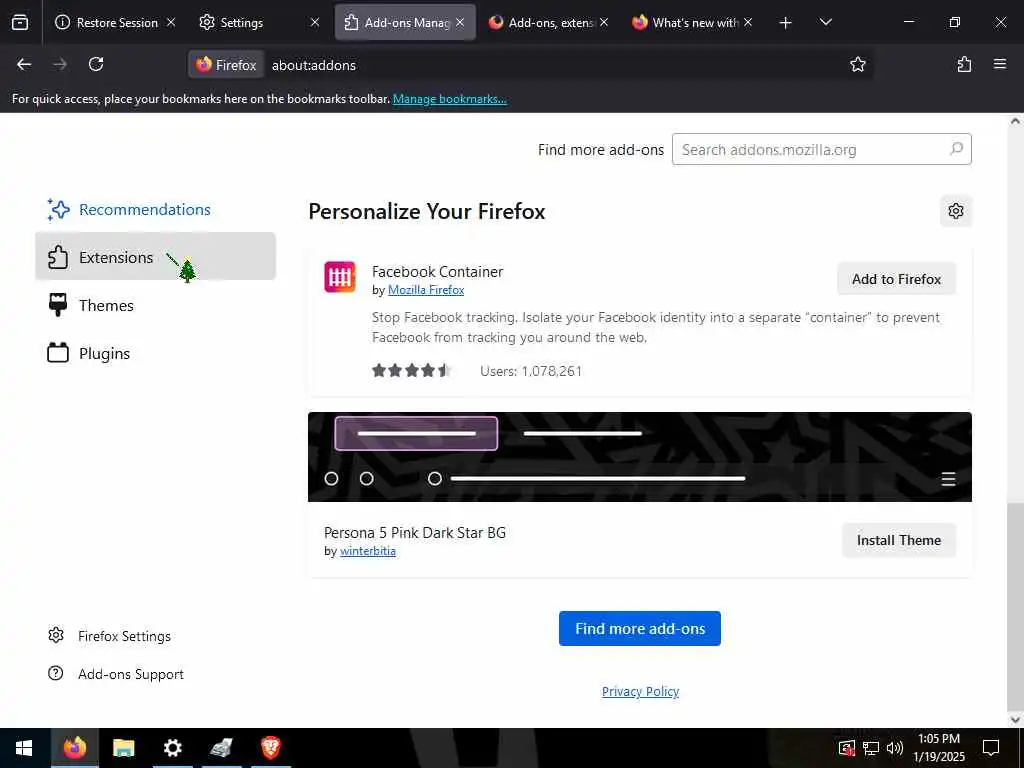
Task: Click the Firefox identity badge in address bar
Action: [226, 65]
